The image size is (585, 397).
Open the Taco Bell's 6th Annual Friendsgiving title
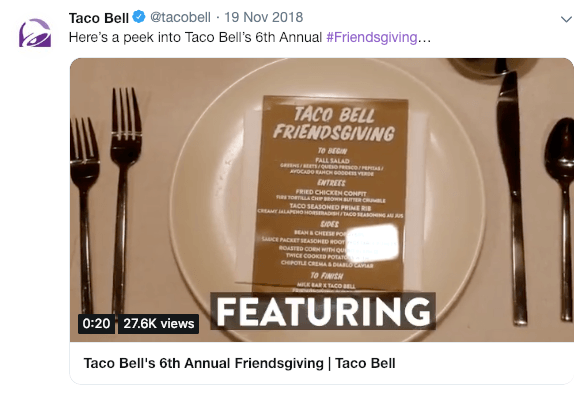point(239,363)
